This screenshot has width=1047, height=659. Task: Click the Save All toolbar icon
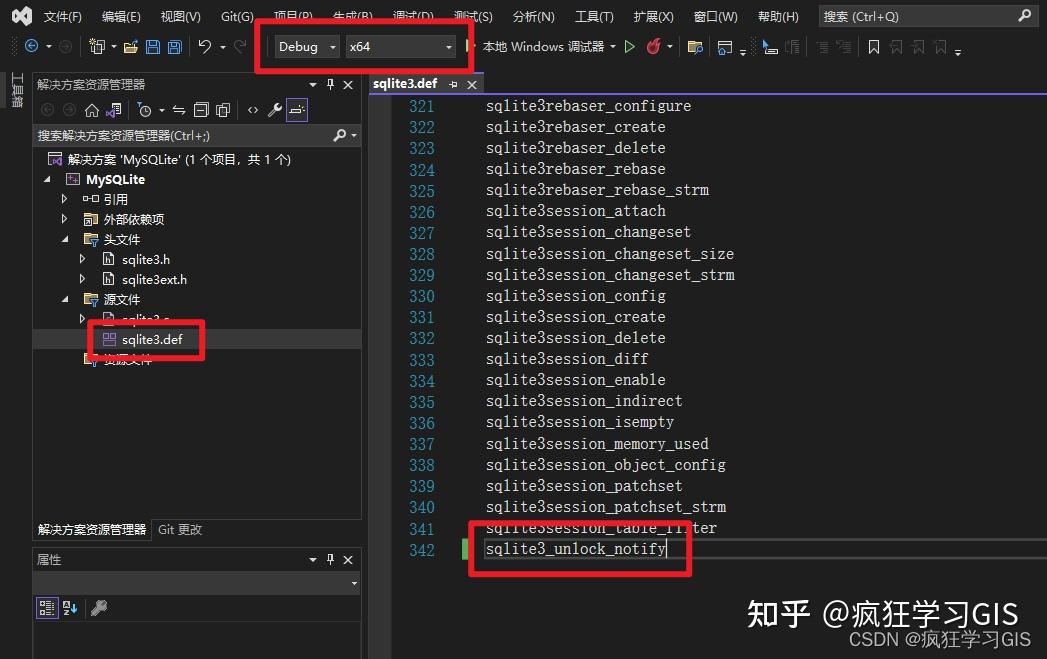pyautogui.click(x=175, y=46)
